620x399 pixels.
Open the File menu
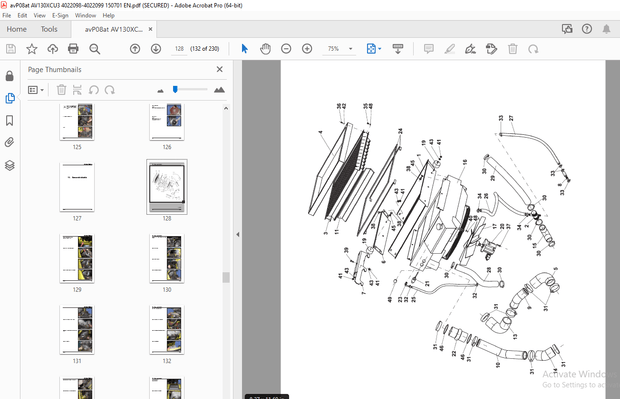pos(7,15)
